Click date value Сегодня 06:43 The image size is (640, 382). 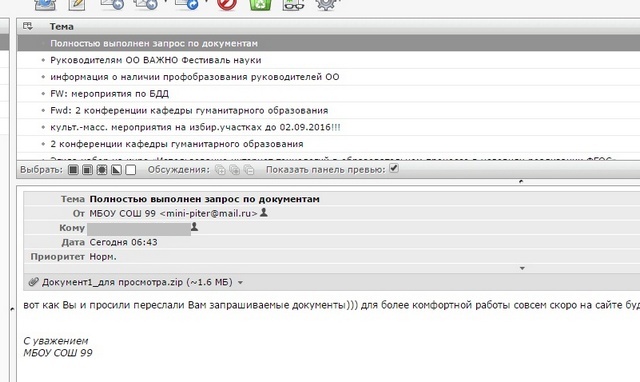tap(123, 242)
